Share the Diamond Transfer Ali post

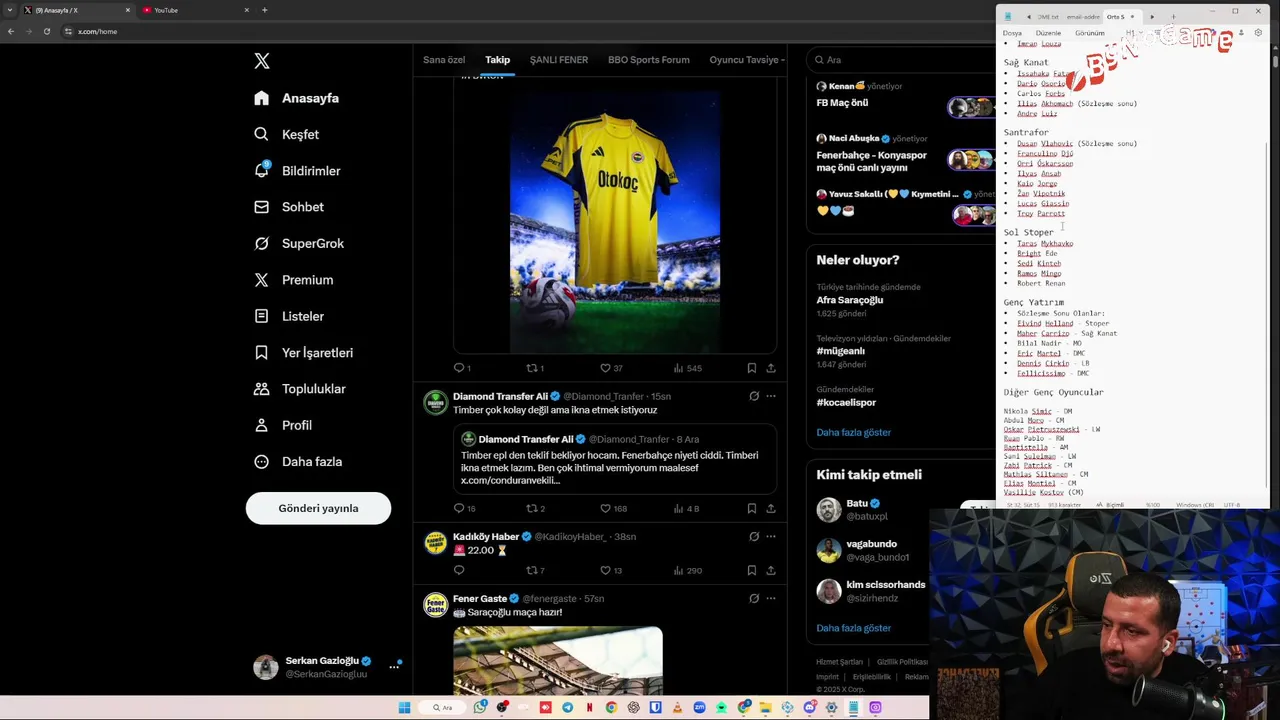771,508
